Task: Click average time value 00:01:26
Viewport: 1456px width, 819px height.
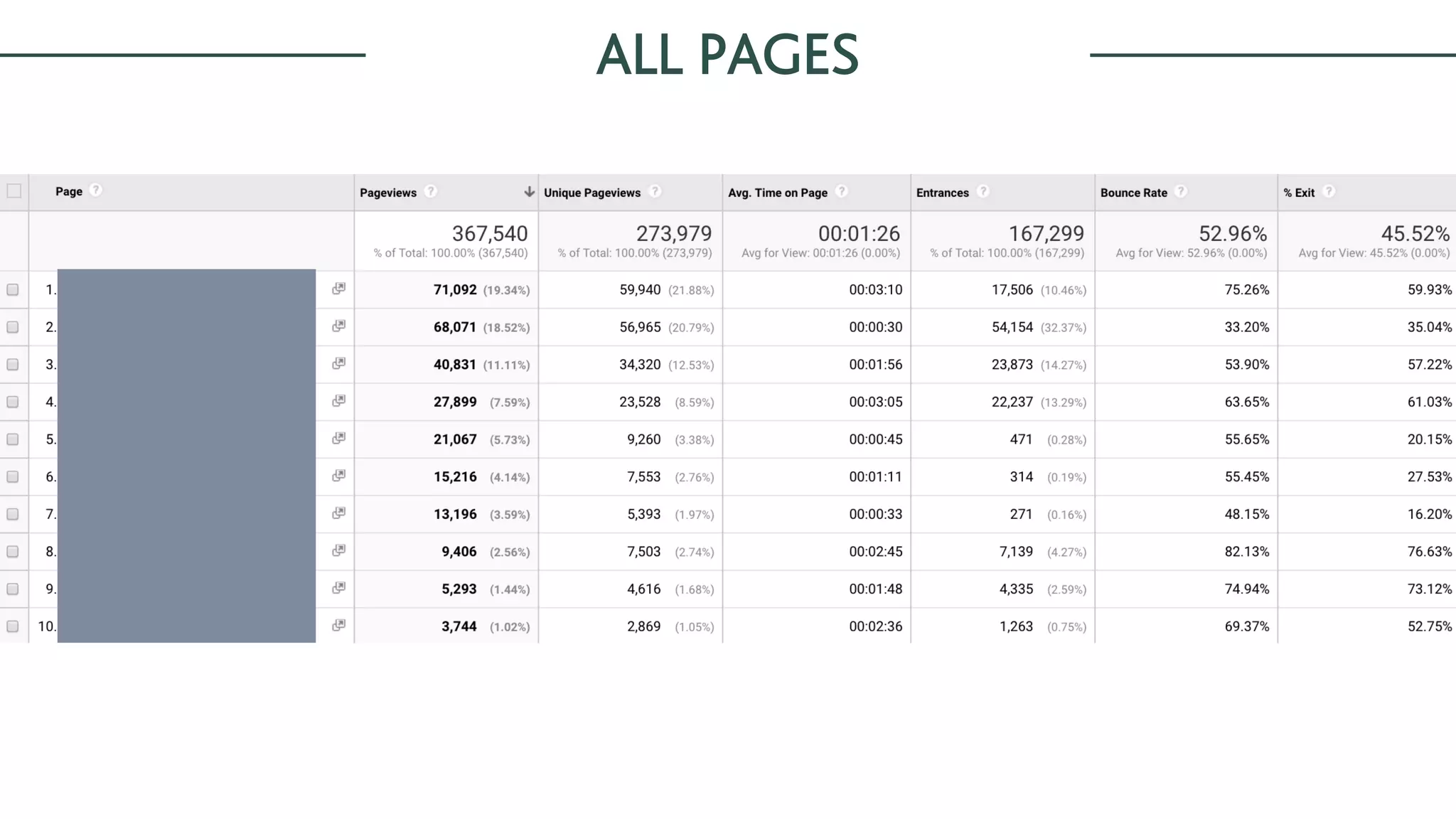Action: (x=859, y=233)
